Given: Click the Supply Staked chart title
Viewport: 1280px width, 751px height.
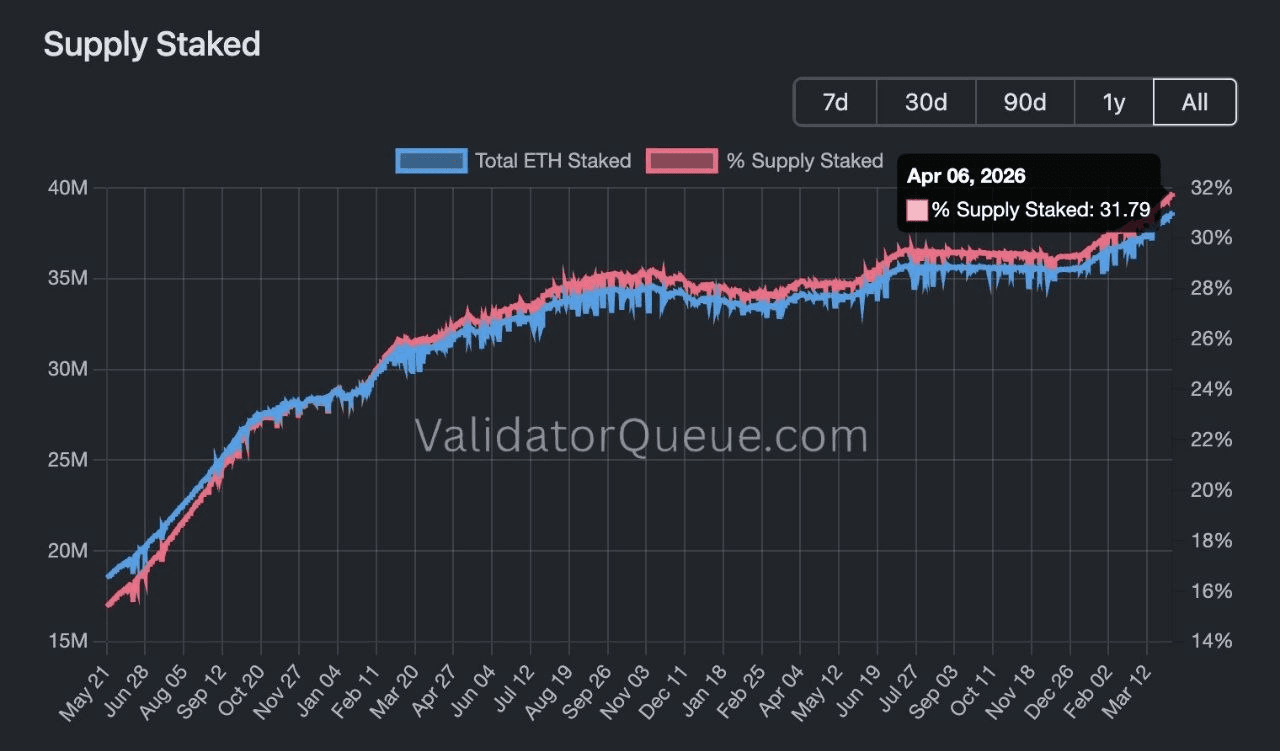Looking at the screenshot, I should pos(152,44).
